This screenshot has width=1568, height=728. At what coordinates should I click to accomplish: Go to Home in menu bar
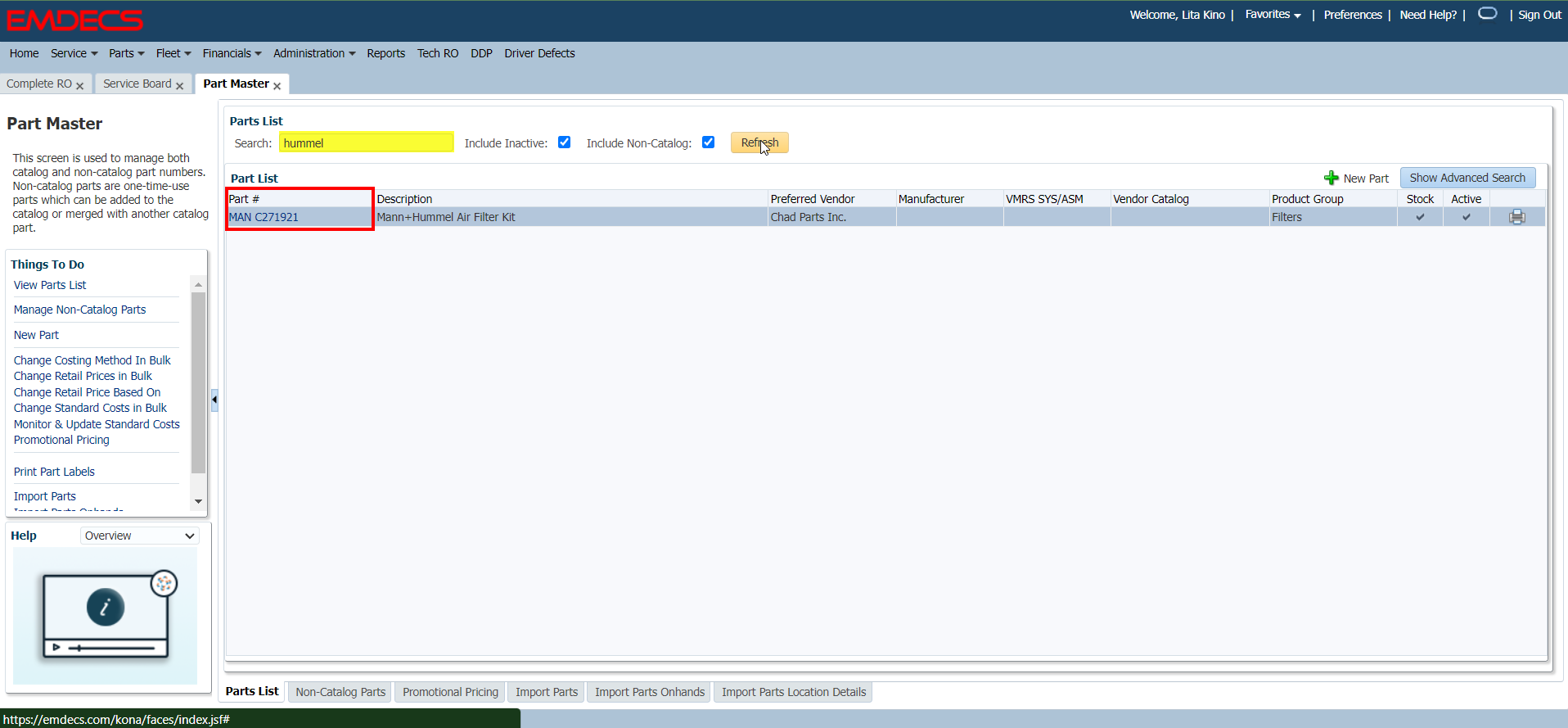coord(25,53)
